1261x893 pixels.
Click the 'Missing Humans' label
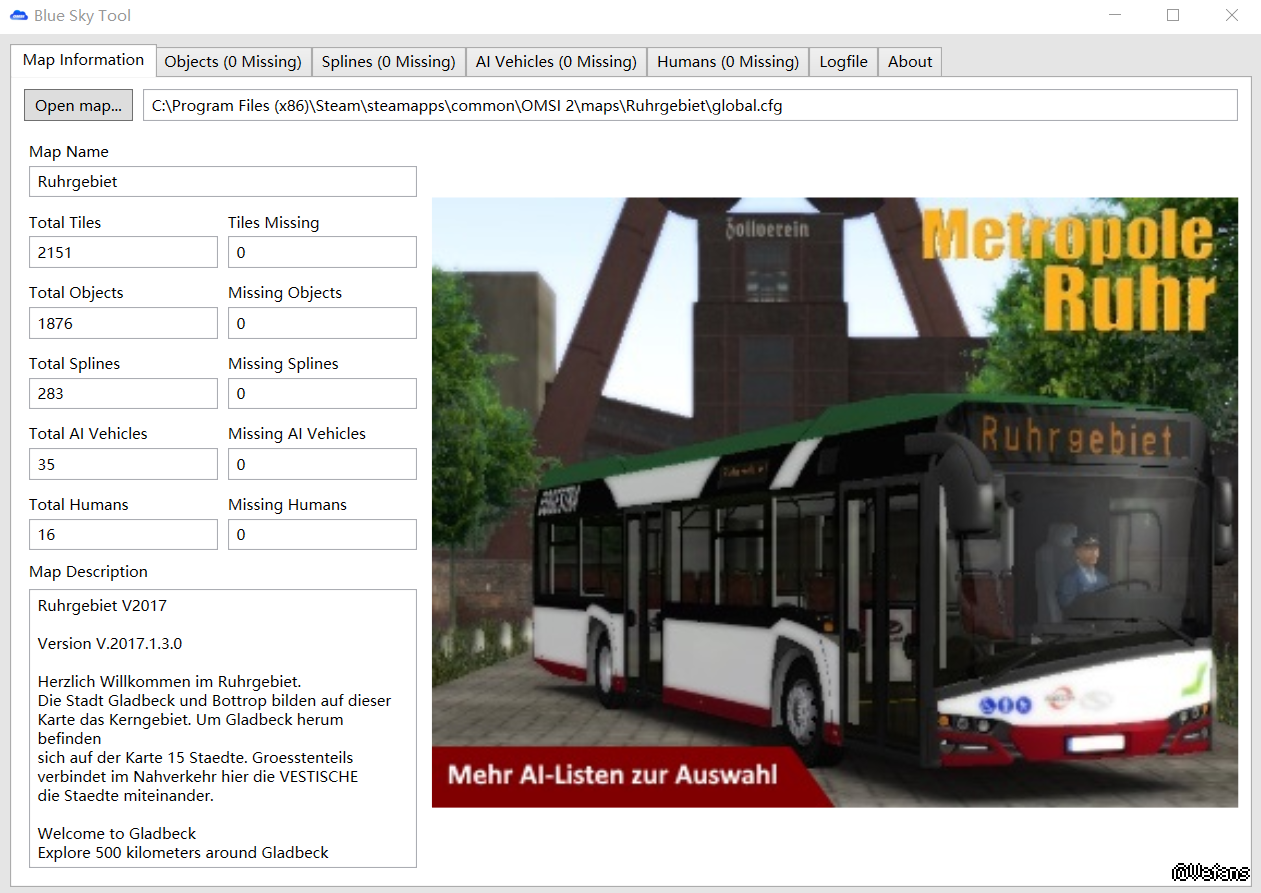pos(287,504)
